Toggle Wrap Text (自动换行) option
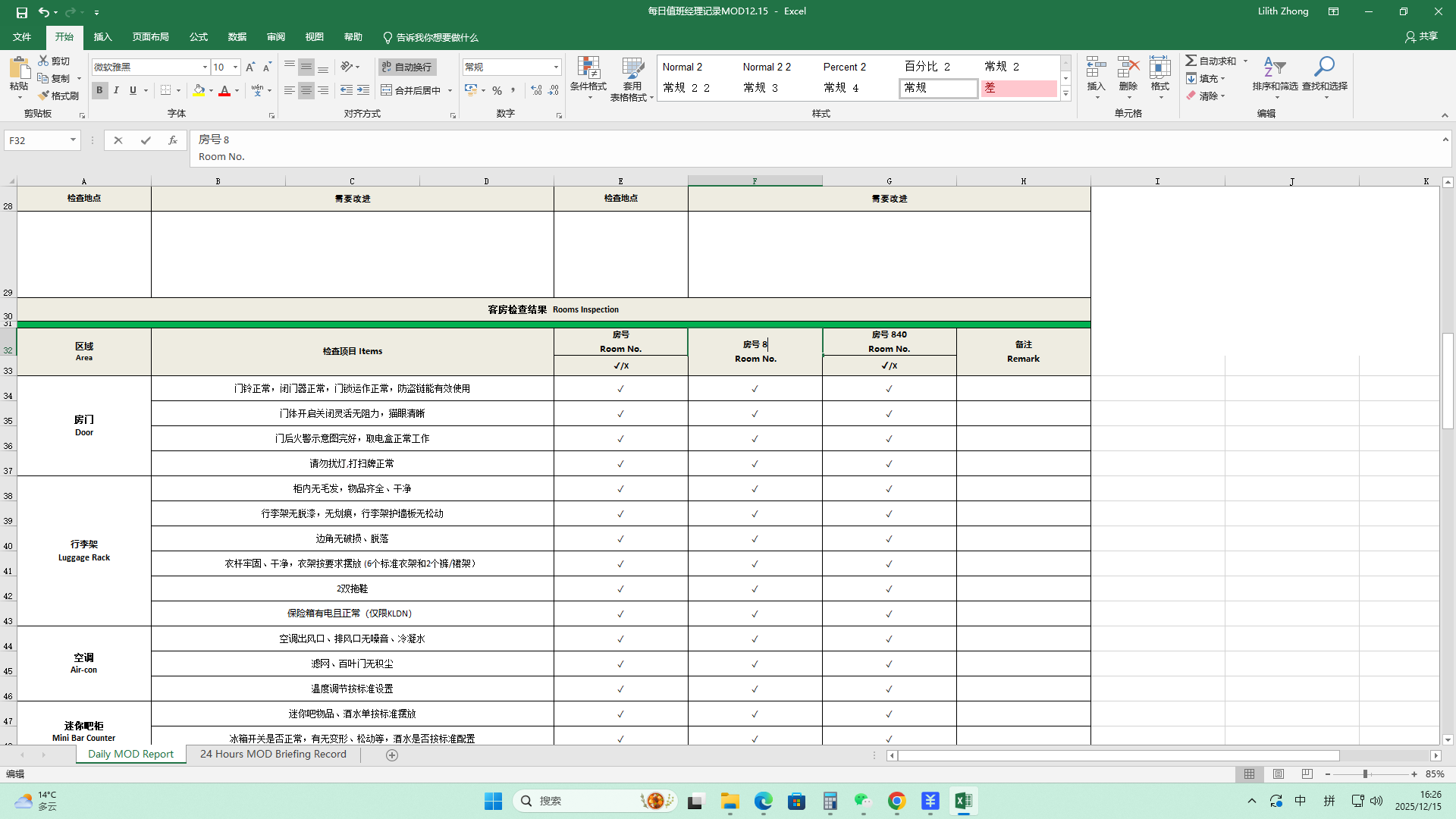 click(x=407, y=67)
